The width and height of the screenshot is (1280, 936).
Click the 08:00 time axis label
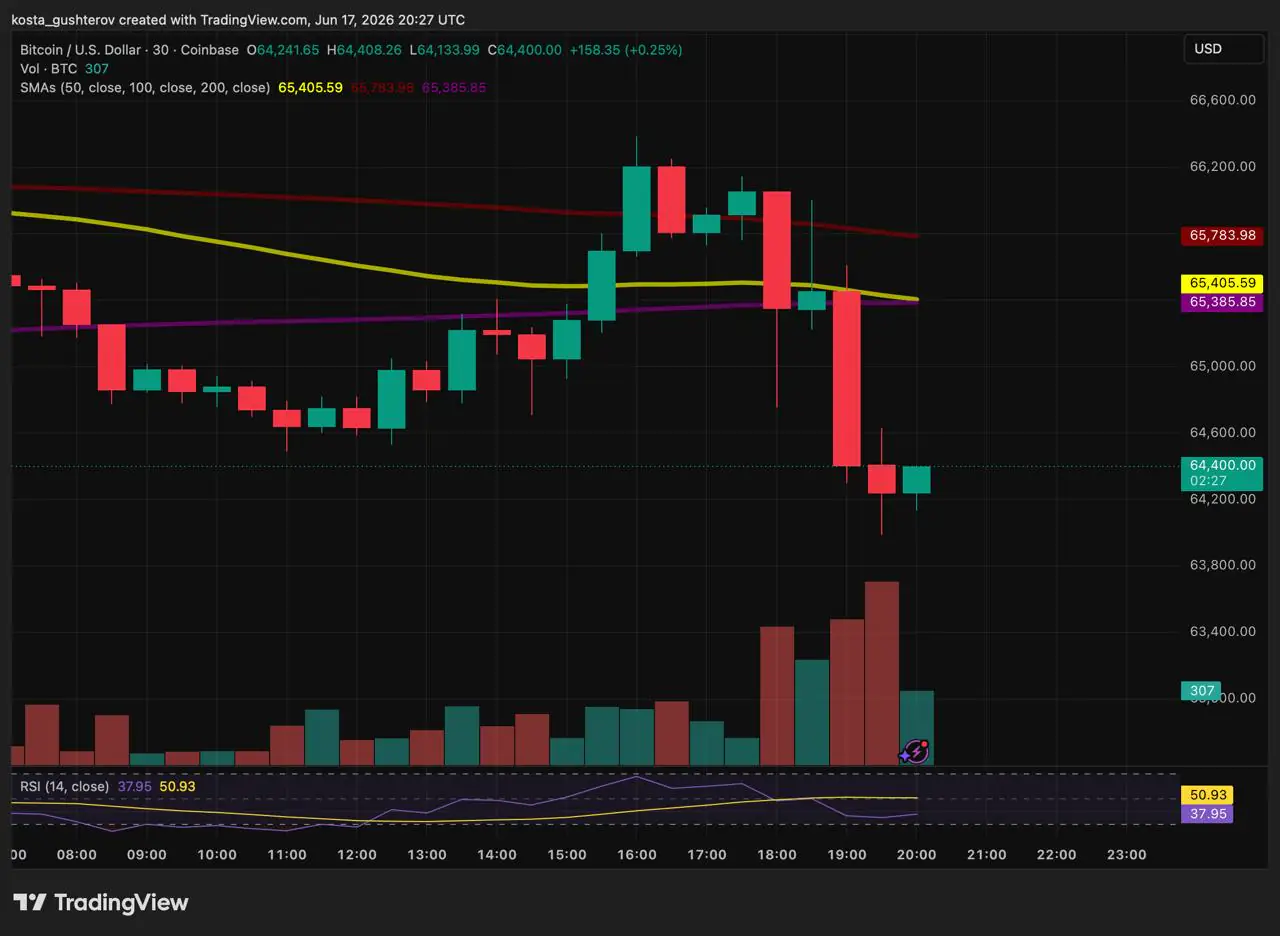tap(77, 855)
